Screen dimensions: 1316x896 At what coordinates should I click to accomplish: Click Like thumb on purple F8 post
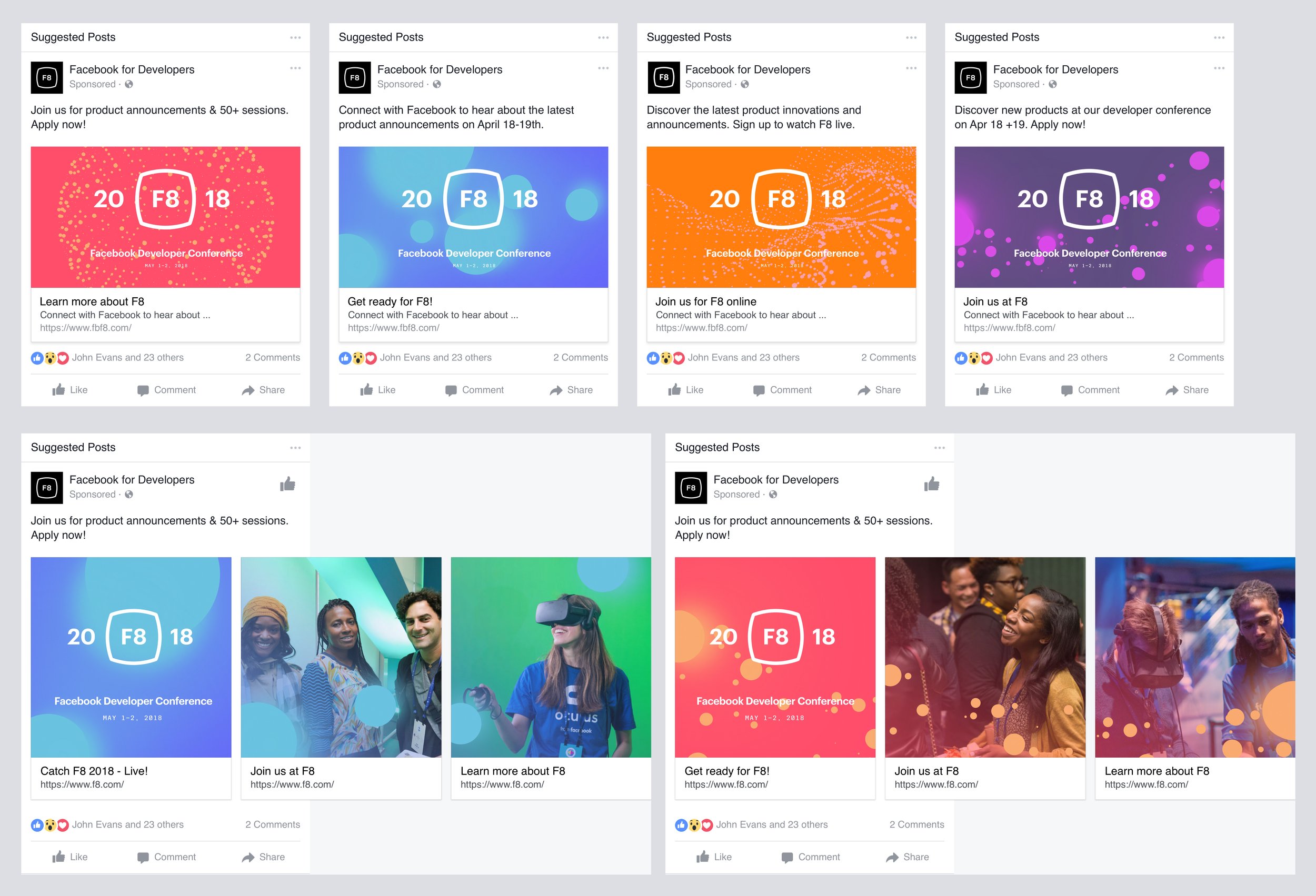[x=982, y=390]
